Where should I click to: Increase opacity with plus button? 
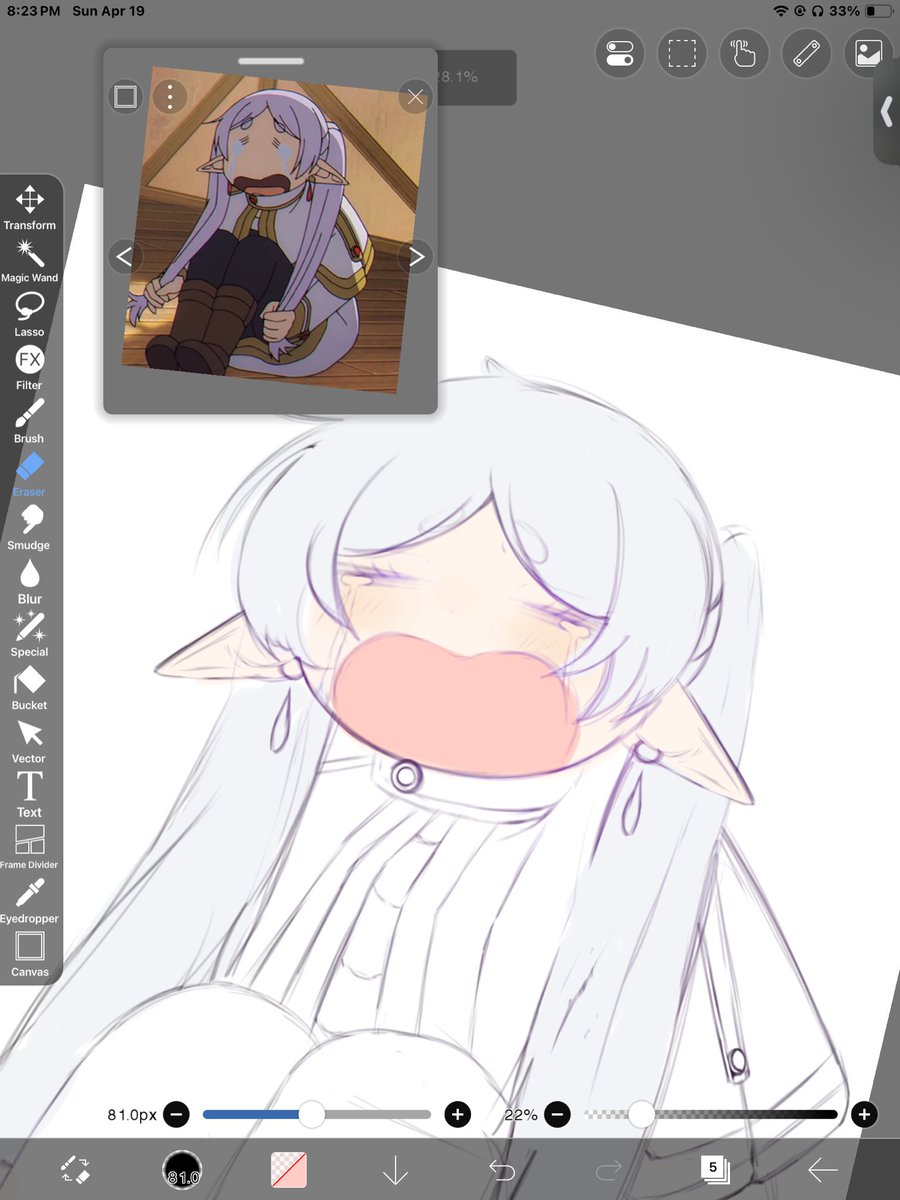[x=864, y=1114]
